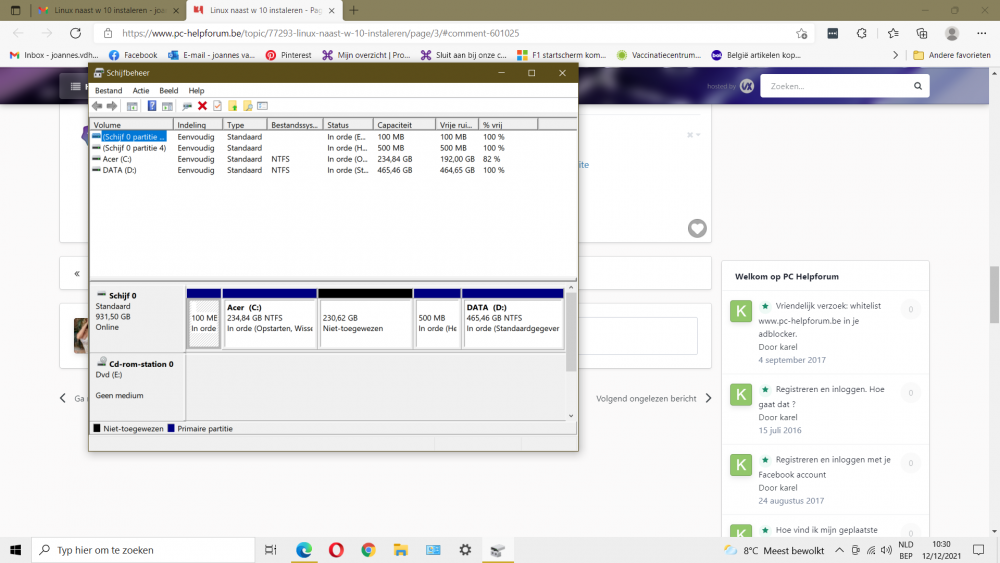This screenshot has width=1000, height=563.
Task: Open the Beeld menu
Action: [169, 91]
